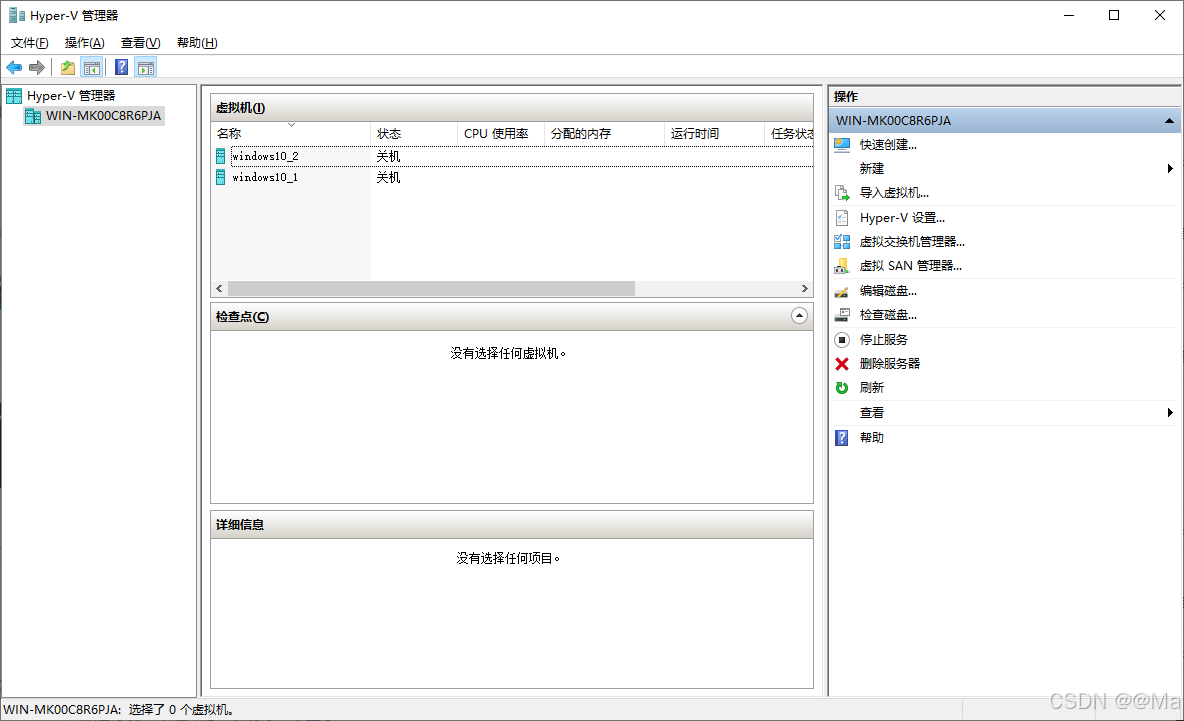
Task: Select the windows10_1 row name
Action: pyautogui.click(x=265, y=177)
